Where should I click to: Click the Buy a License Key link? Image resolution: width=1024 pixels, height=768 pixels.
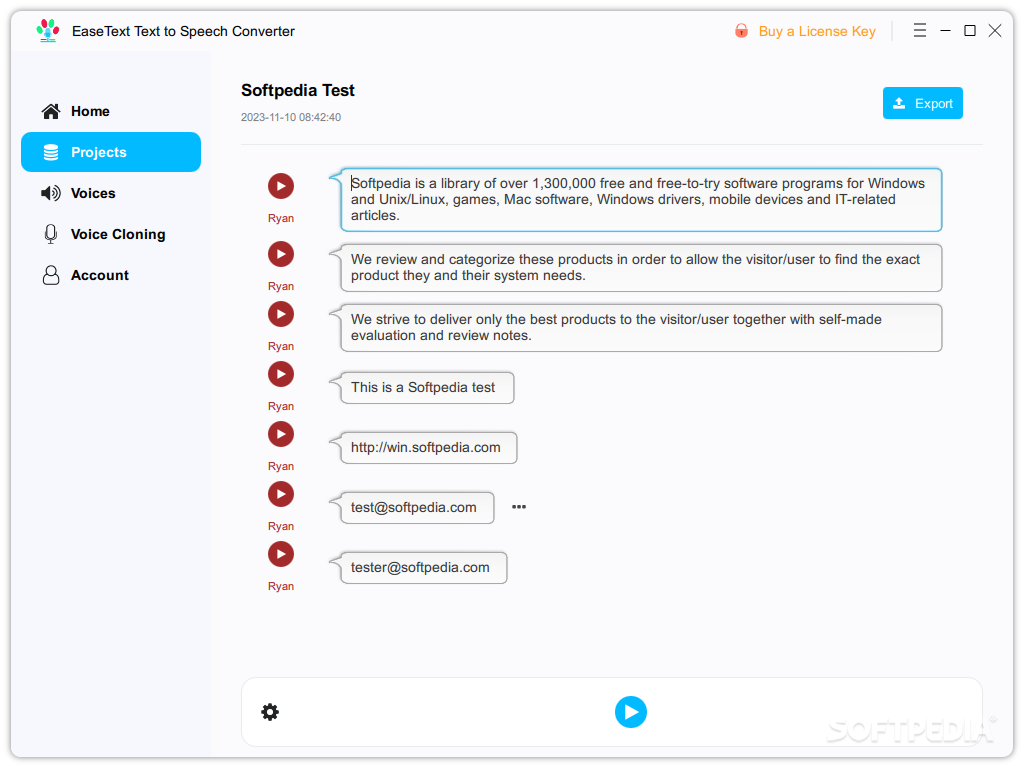click(x=816, y=31)
